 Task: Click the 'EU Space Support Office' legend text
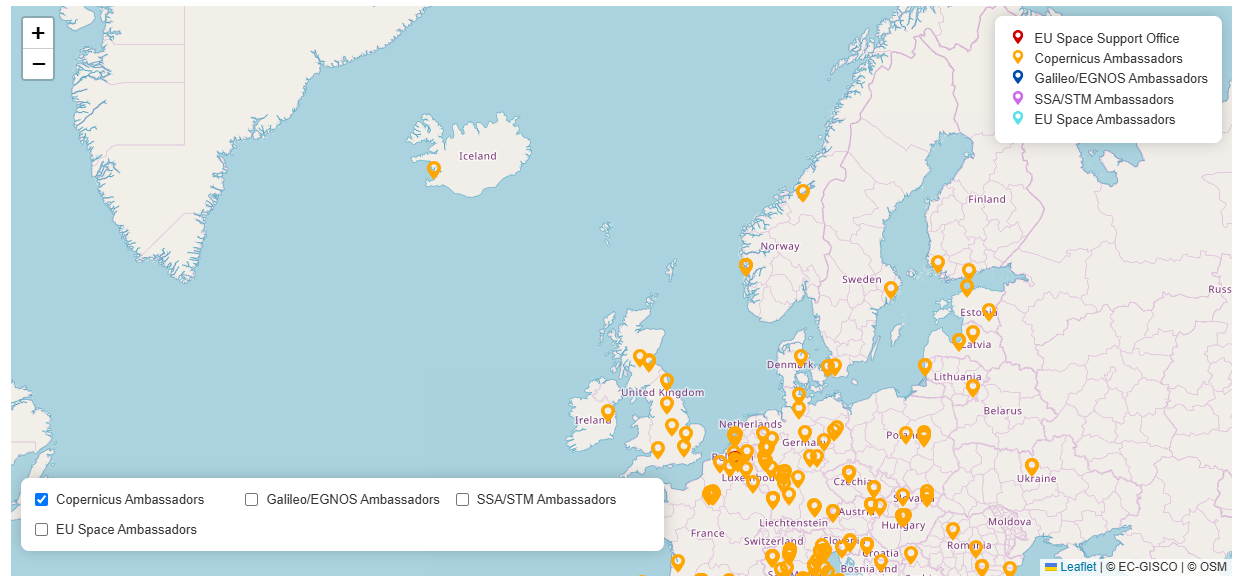1107,39
